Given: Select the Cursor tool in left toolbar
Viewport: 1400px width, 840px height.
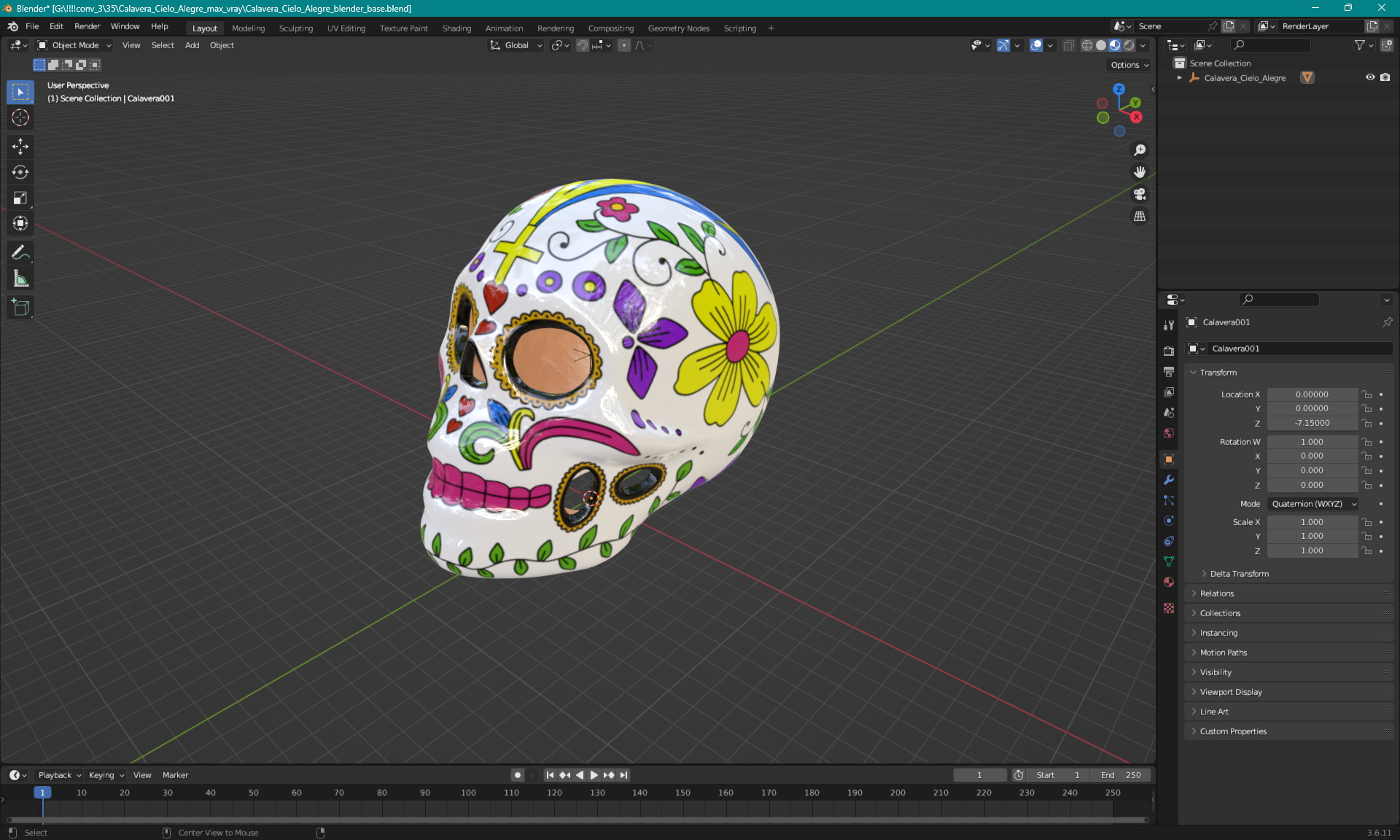Looking at the screenshot, I should 20,117.
